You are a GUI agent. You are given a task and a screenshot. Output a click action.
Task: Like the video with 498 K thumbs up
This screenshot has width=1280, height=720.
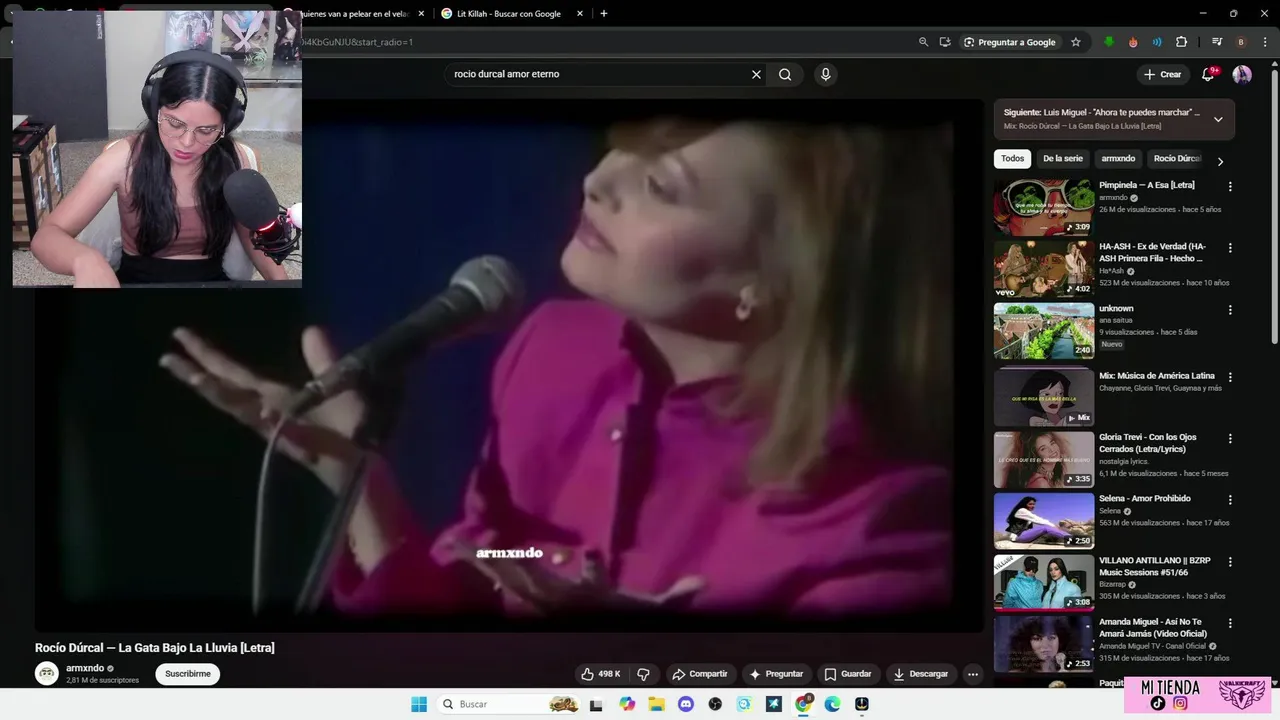click(x=601, y=674)
